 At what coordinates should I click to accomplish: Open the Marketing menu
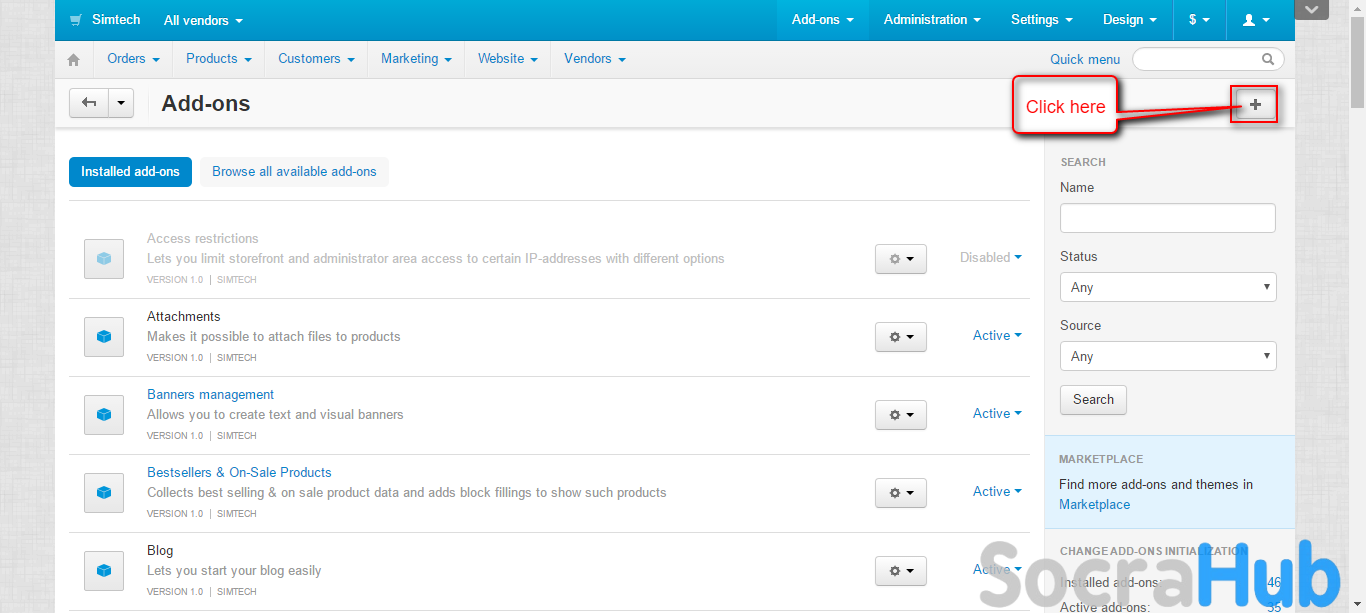click(415, 59)
